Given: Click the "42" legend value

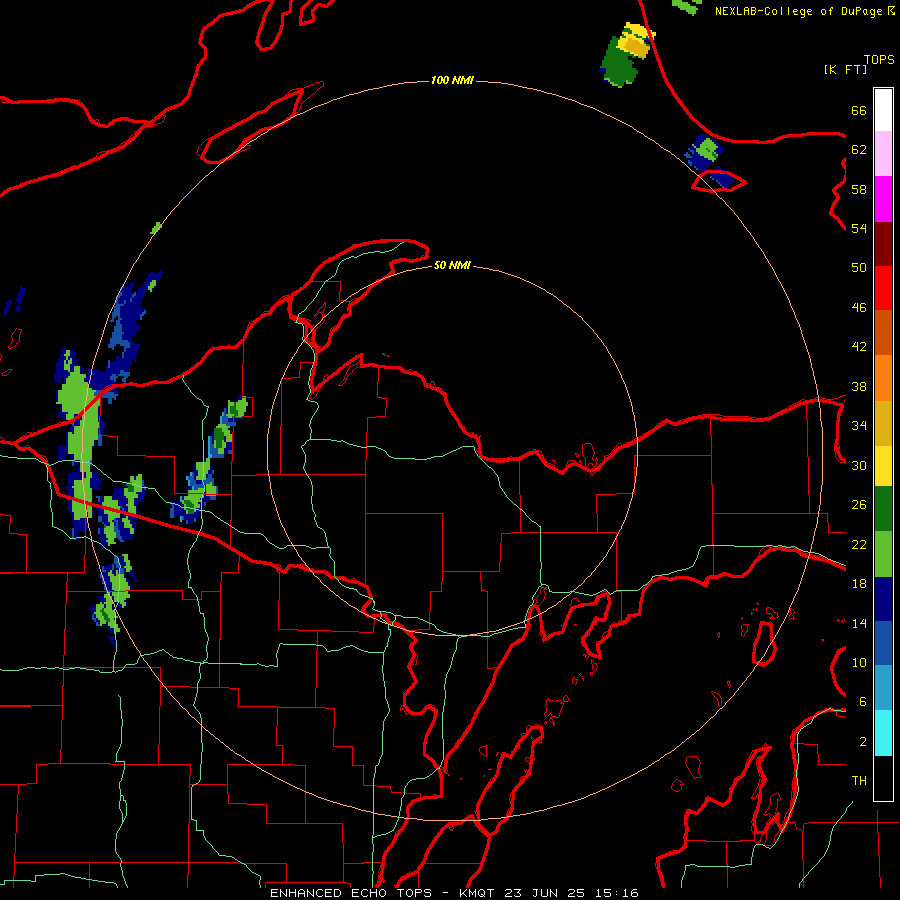Looking at the screenshot, I should coord(859,347).
